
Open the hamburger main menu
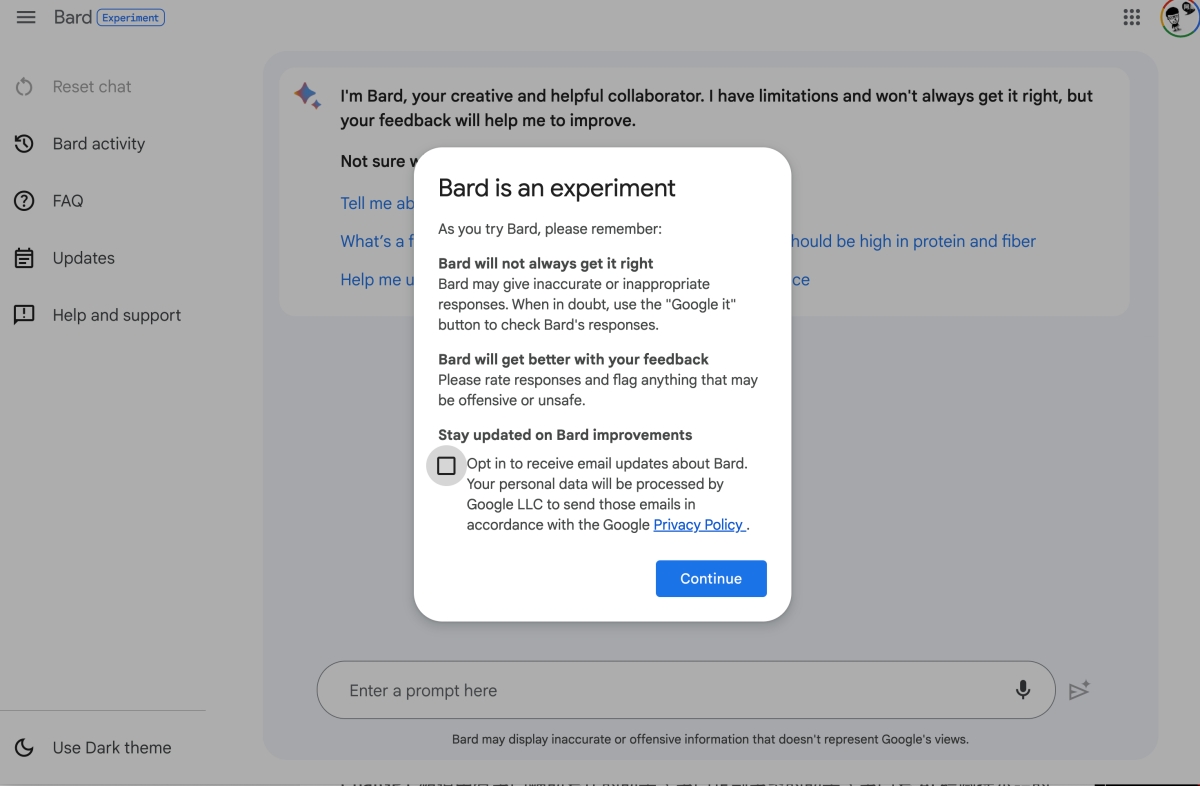coord(26,18)
